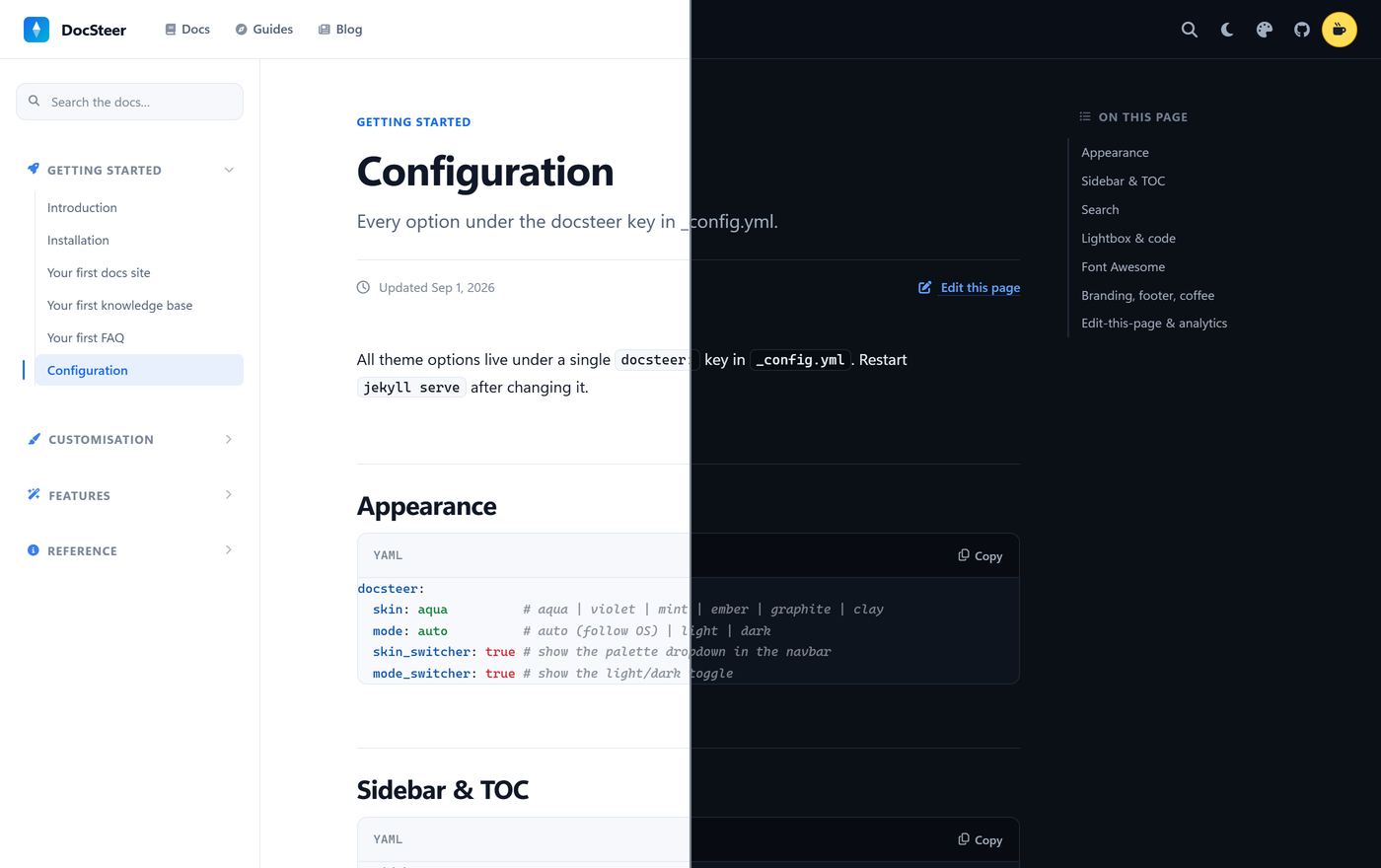The width and height of the screenshot is (1381, 868).
Task: Click the Appearance section heading
Action: pyautogui.click(x=426, y=506)
